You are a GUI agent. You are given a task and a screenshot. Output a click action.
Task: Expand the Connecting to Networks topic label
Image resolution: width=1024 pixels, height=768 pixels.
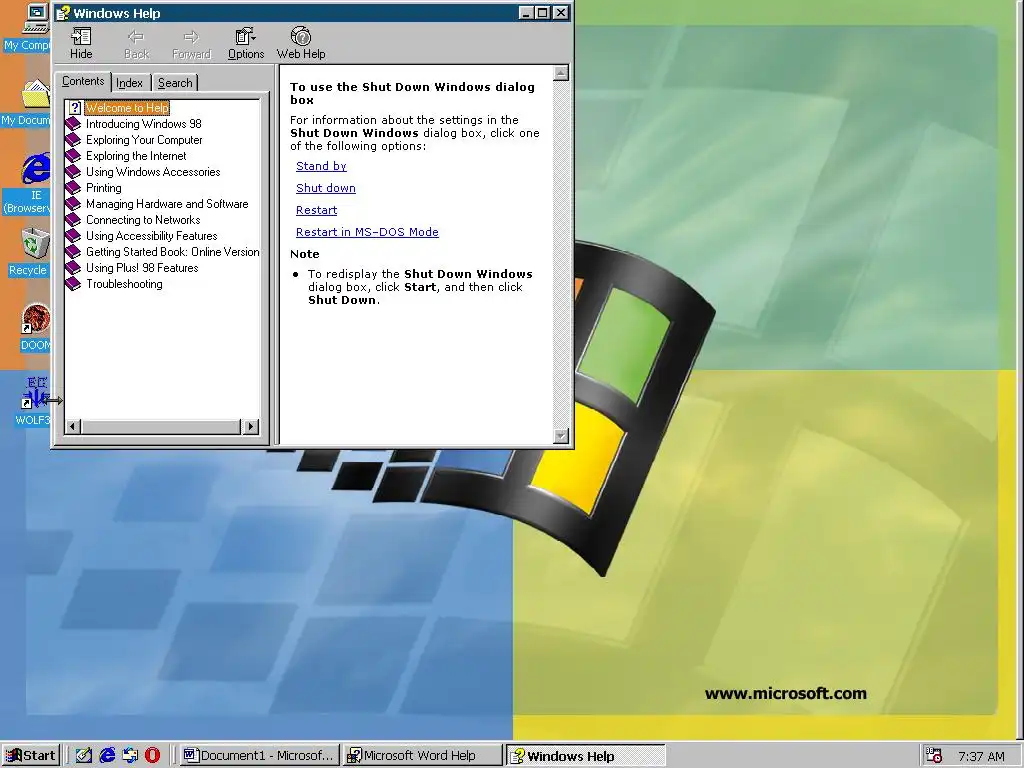pyautogui.click(x=143, y=219)
